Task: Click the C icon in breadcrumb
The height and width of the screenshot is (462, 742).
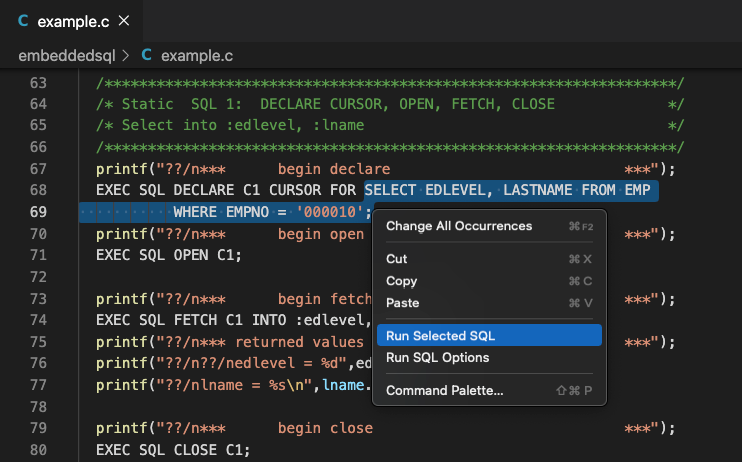Action: [146, 55]
